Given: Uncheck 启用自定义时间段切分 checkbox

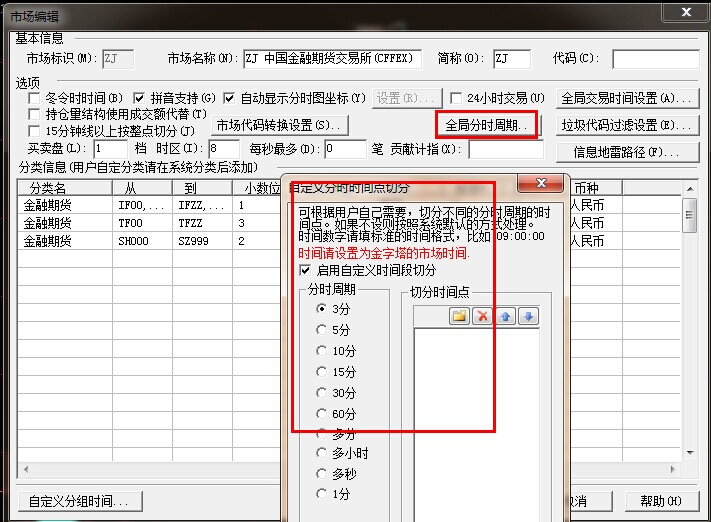Looking at the screenshot, I should (305, 270).
